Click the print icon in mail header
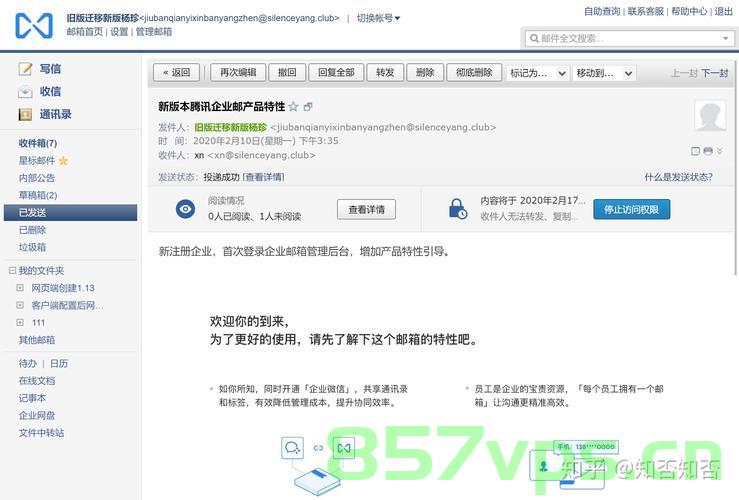 coord(707,151)
